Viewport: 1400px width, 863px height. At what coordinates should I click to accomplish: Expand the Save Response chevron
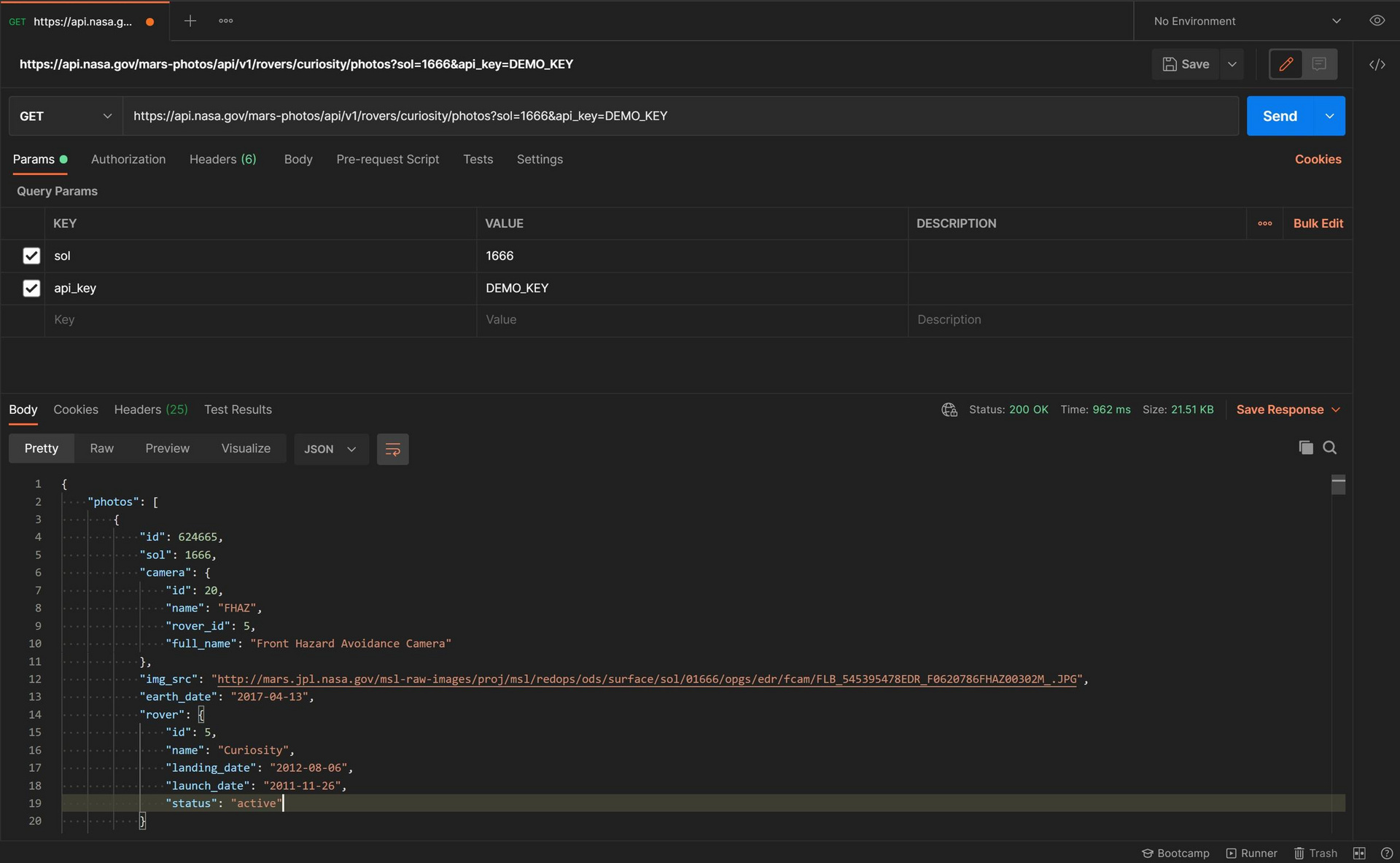[1336, 410]
